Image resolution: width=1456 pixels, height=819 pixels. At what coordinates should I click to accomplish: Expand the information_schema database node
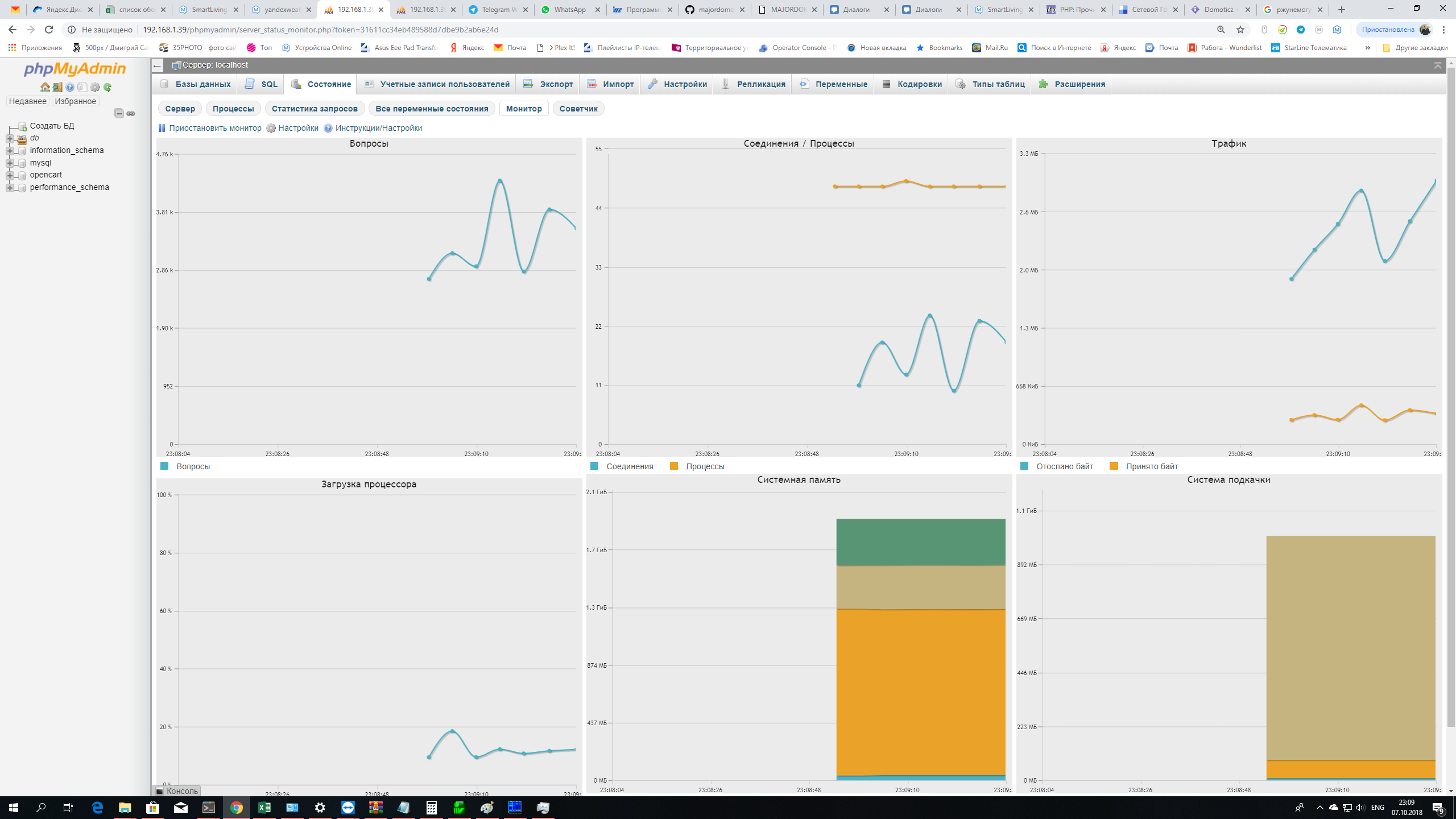pyautogui.click(x=10, y=151)
